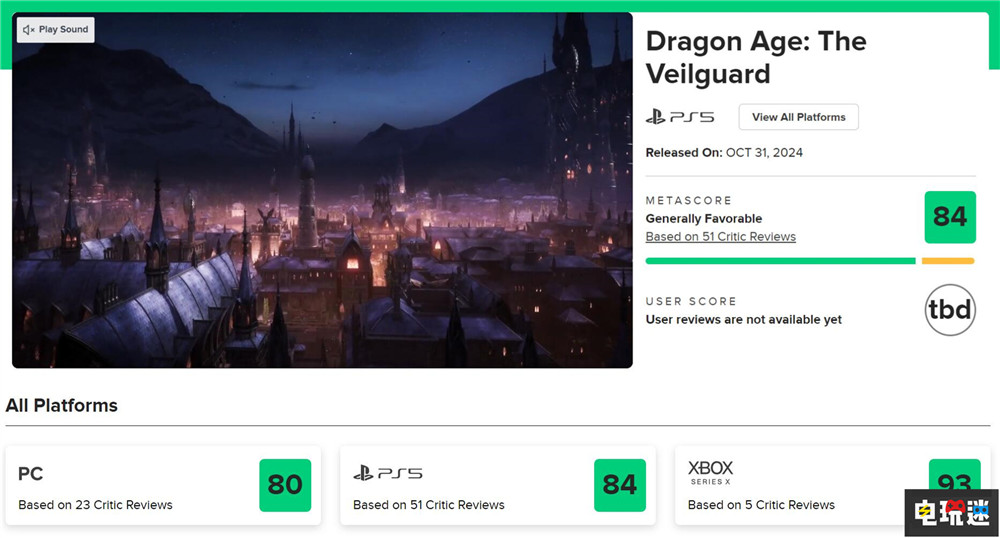
Task: Click the tbd user score circle
Action: pos(949,310)
